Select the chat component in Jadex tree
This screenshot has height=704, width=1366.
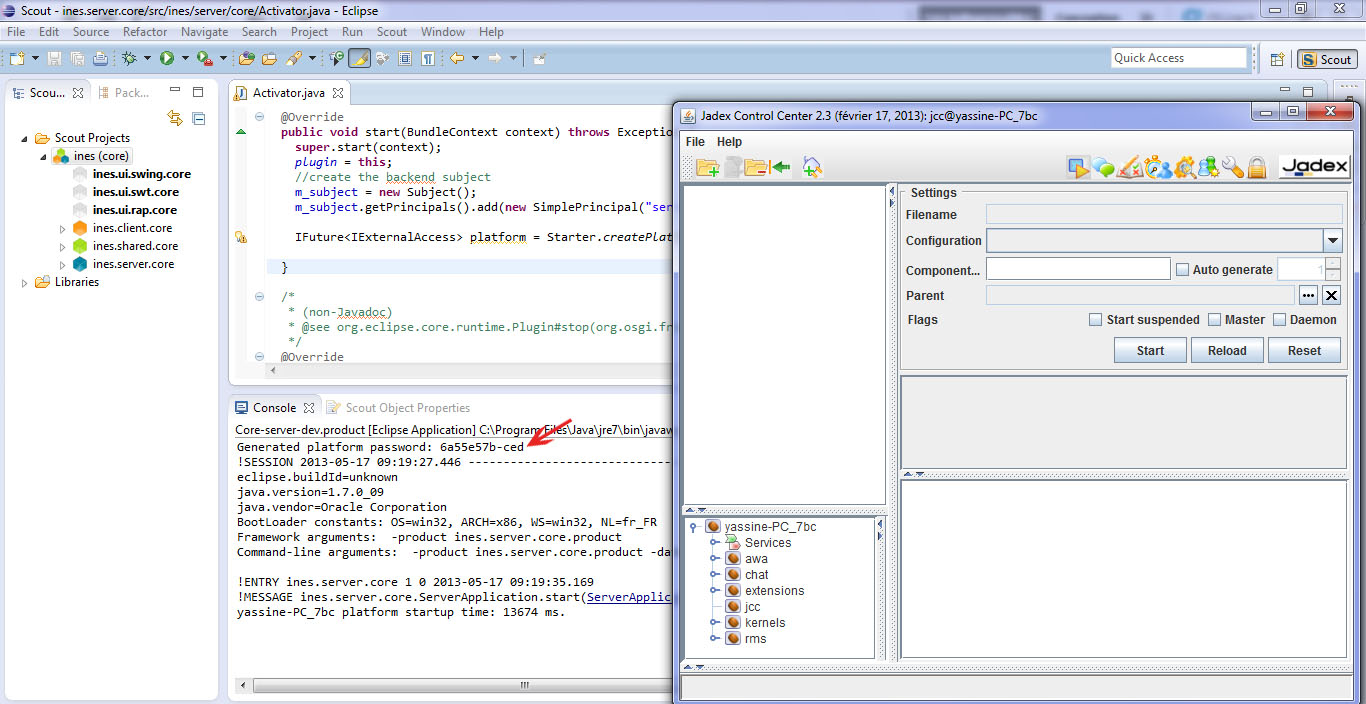756,575
